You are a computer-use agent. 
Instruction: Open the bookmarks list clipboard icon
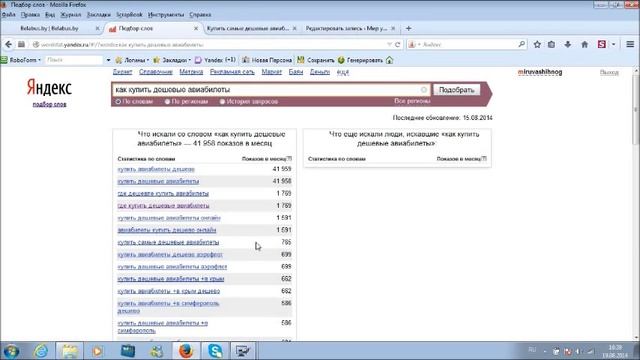coord(551,44)
